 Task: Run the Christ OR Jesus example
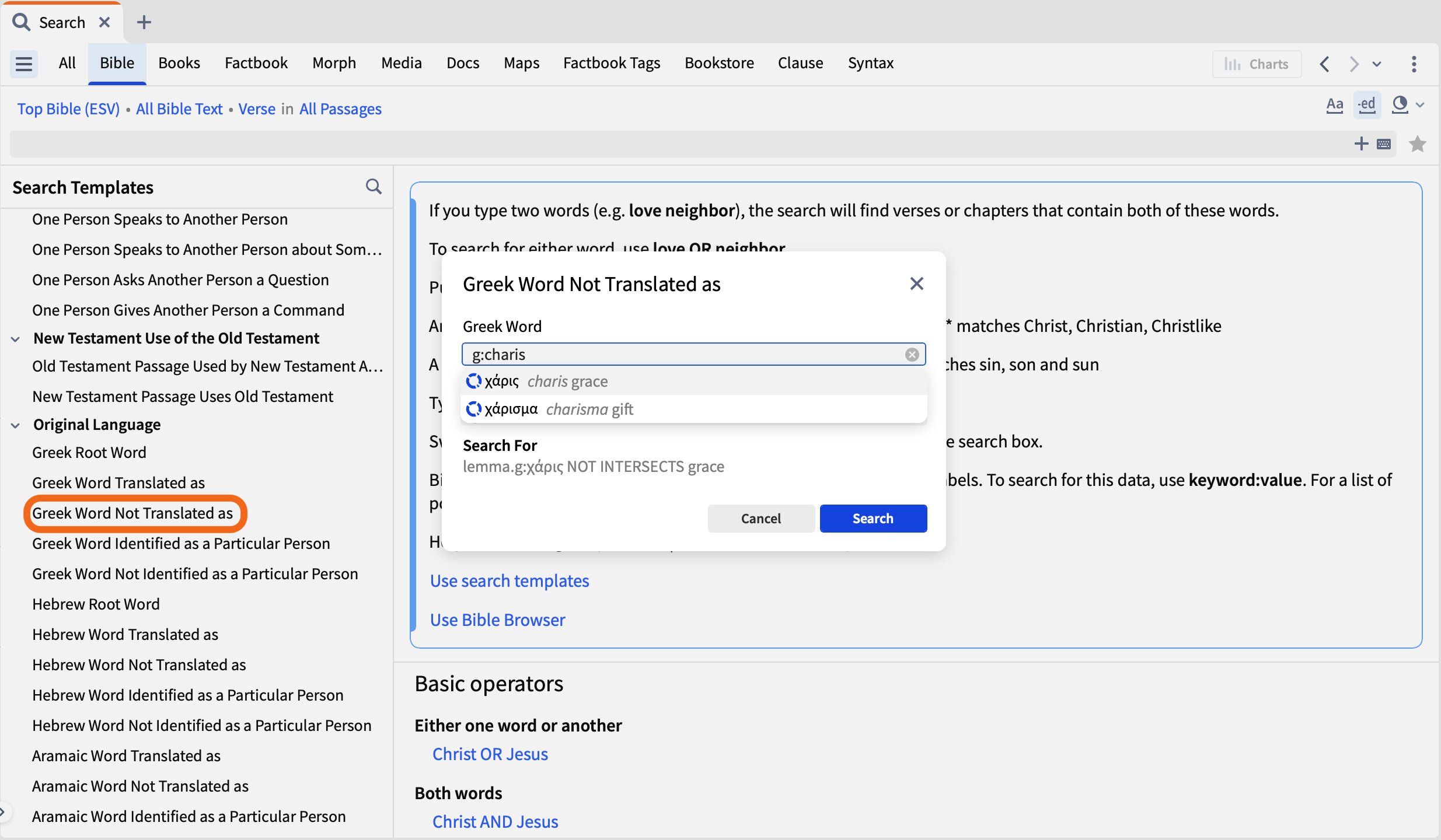point(490,754)
